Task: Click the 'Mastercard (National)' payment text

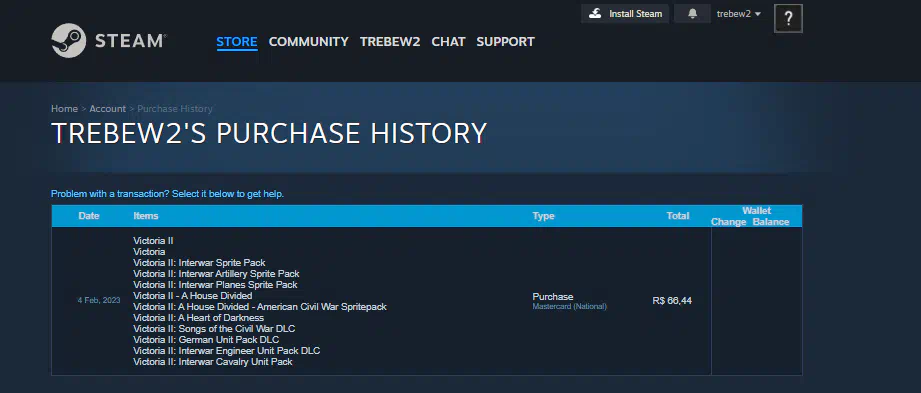Action: tap(569, 307)
